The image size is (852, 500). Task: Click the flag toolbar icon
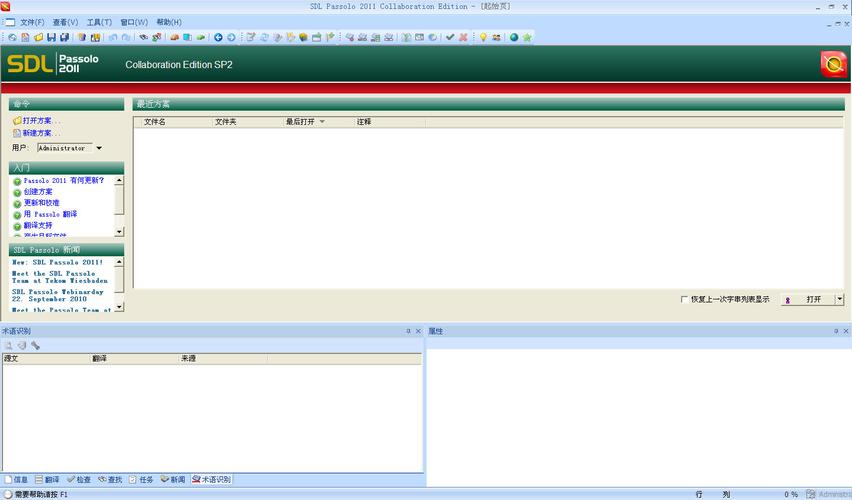pyautogui.click(x=330, y=38)
